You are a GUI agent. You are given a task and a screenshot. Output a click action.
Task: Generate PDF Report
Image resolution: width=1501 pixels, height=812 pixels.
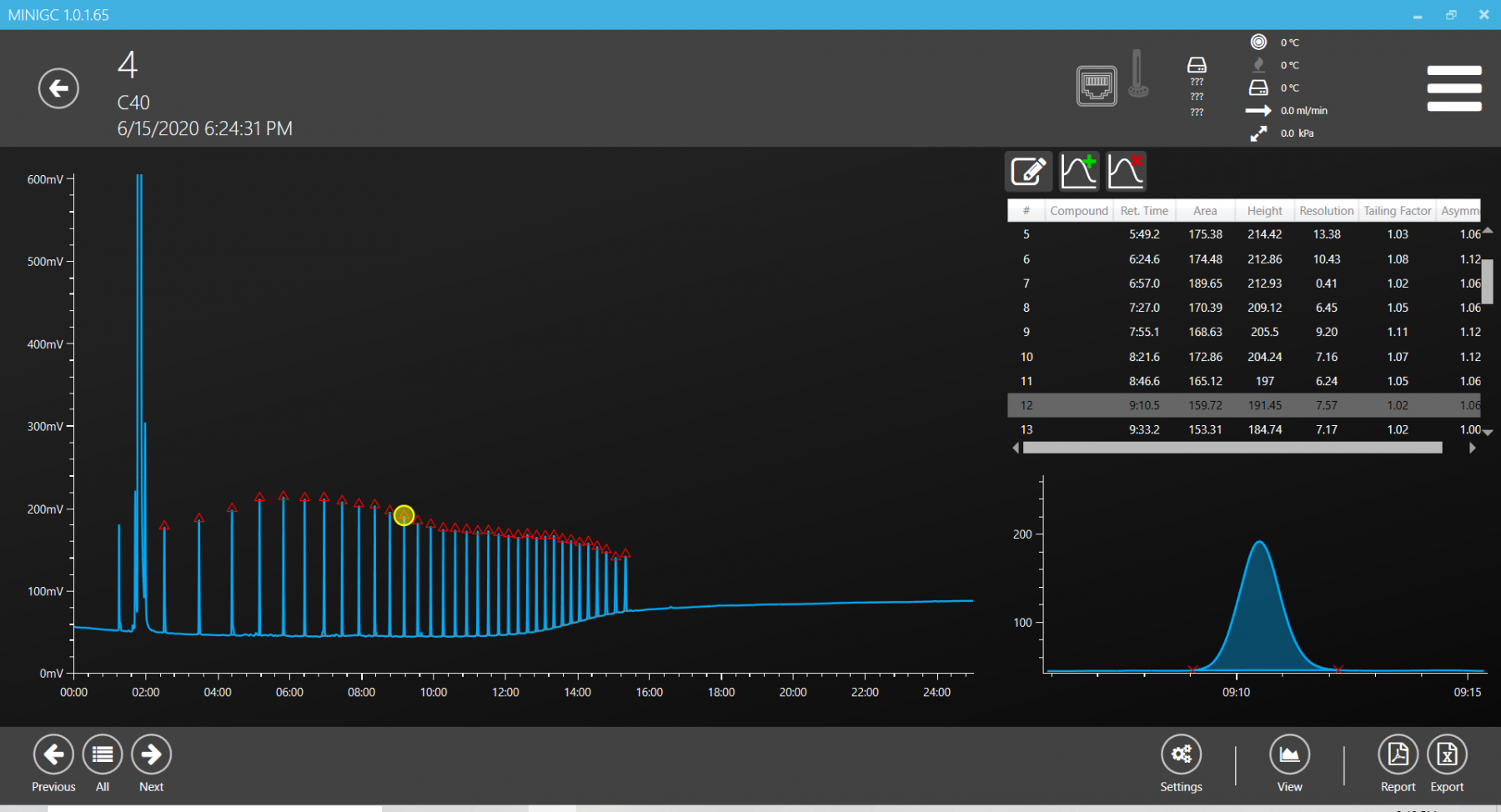(x=1398, y=754)
